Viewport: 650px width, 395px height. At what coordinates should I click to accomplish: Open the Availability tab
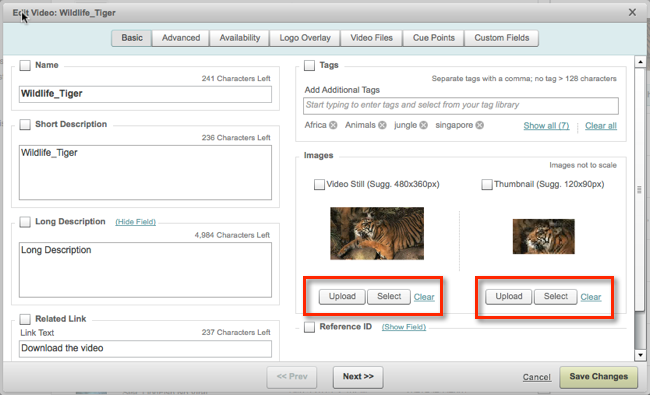point(240,38)
